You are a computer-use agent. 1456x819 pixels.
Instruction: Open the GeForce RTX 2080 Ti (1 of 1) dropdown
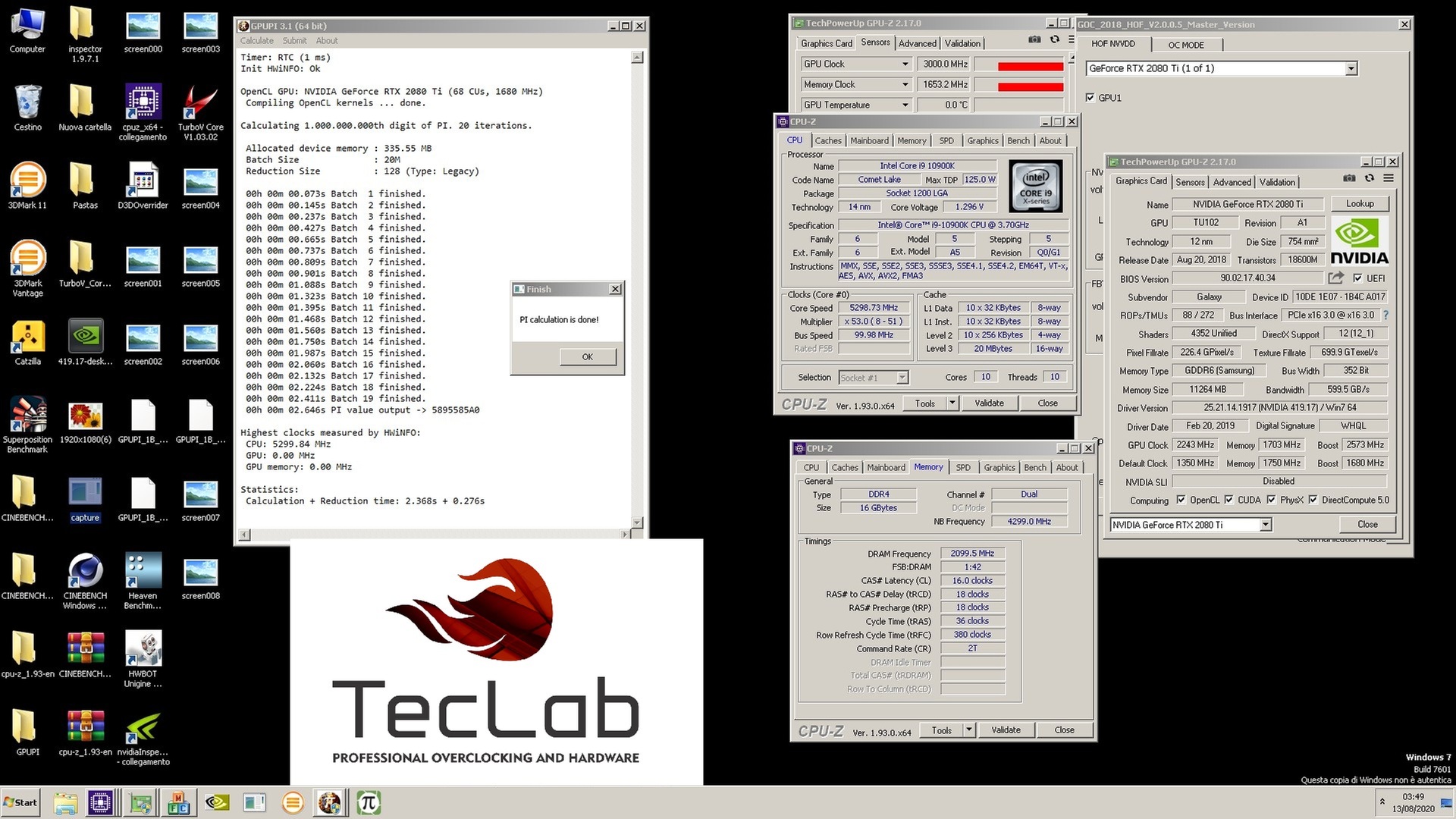[x=1351, y=69]
